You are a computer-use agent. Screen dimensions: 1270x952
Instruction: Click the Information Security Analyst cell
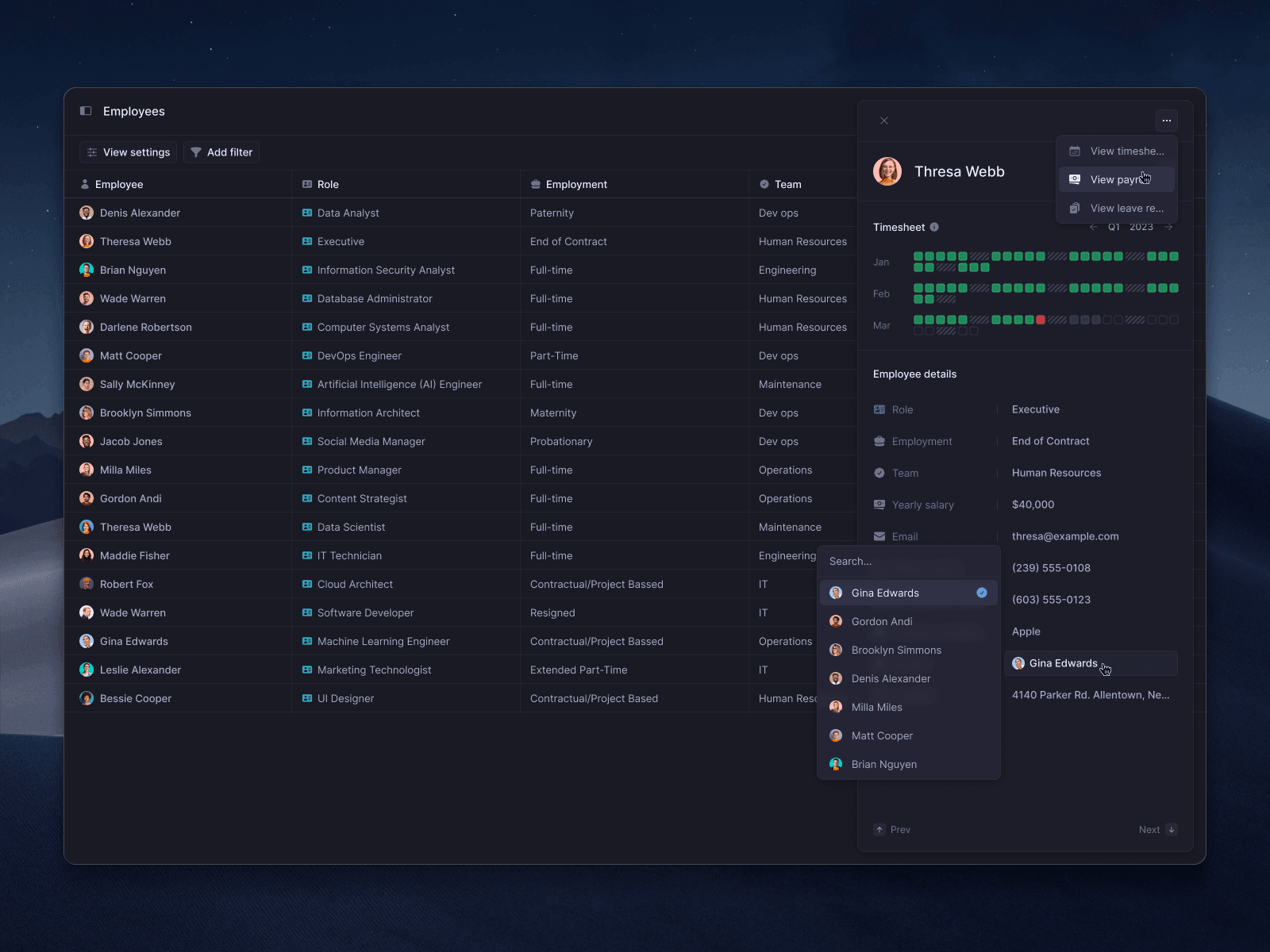click(x=406, y=270)
